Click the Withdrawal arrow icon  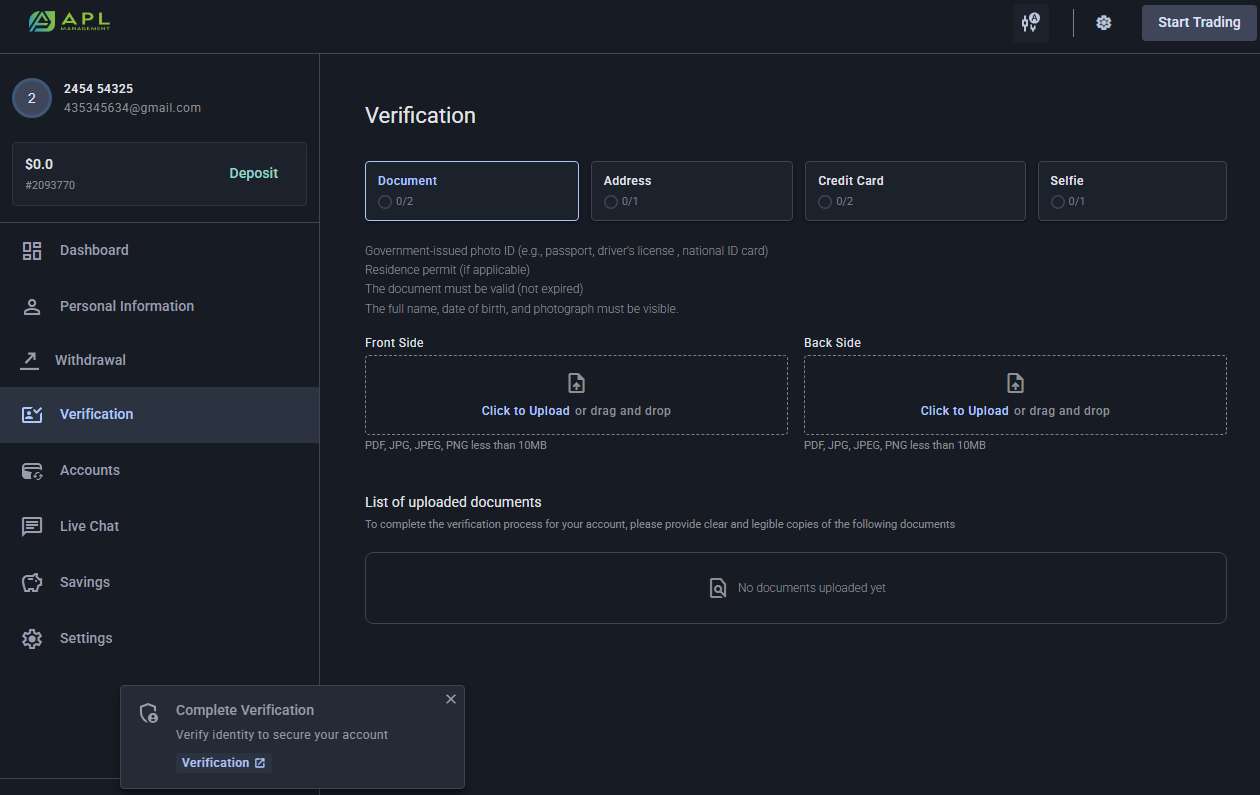pos(30,360)
